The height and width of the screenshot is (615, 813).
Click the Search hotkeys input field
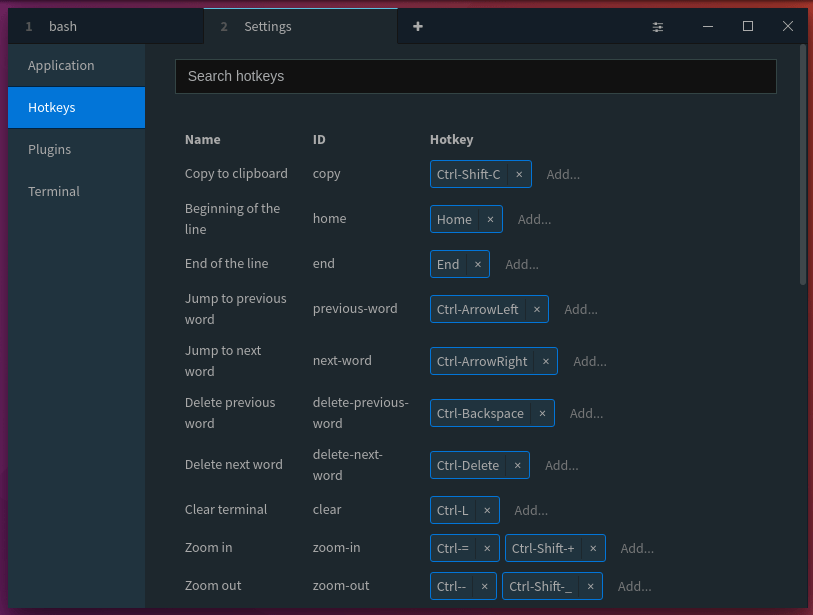(475, 76)
